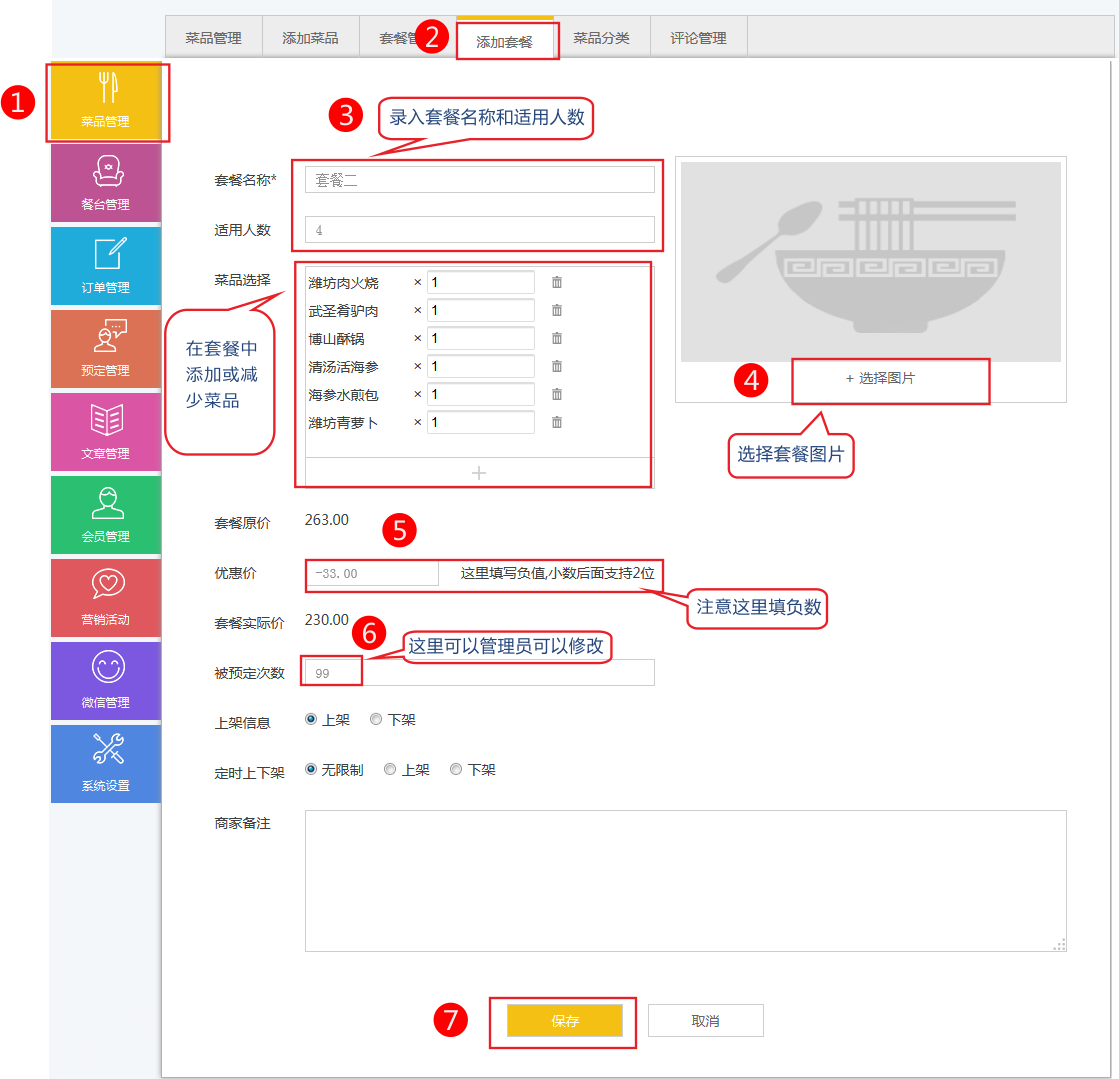Select 下架 in 上架信息 row
Viewport: 1119px width, 1079px height.
point(377,720)
